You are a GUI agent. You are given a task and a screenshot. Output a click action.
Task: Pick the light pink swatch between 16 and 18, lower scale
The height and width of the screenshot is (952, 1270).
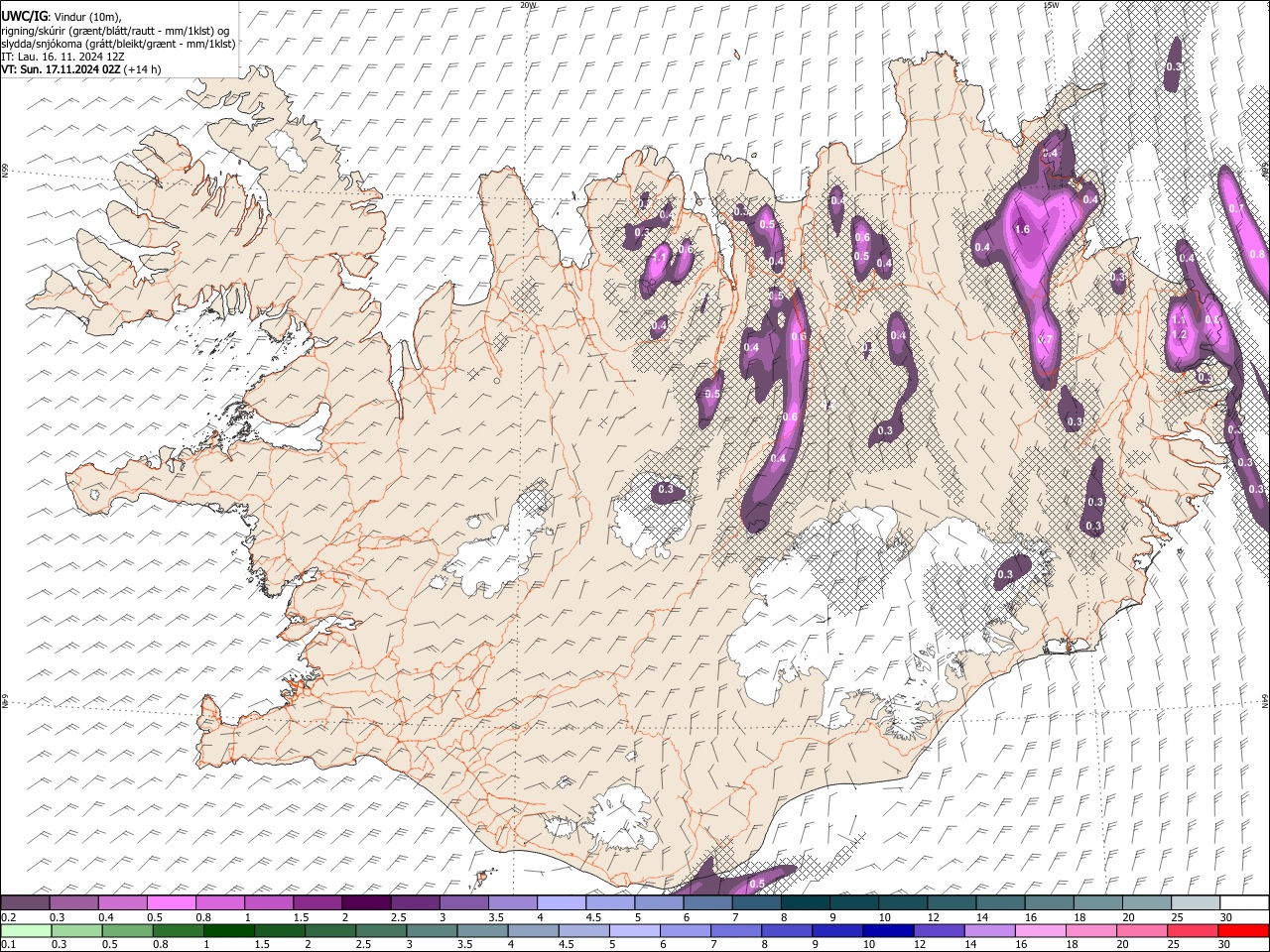tap(1041, 931)
